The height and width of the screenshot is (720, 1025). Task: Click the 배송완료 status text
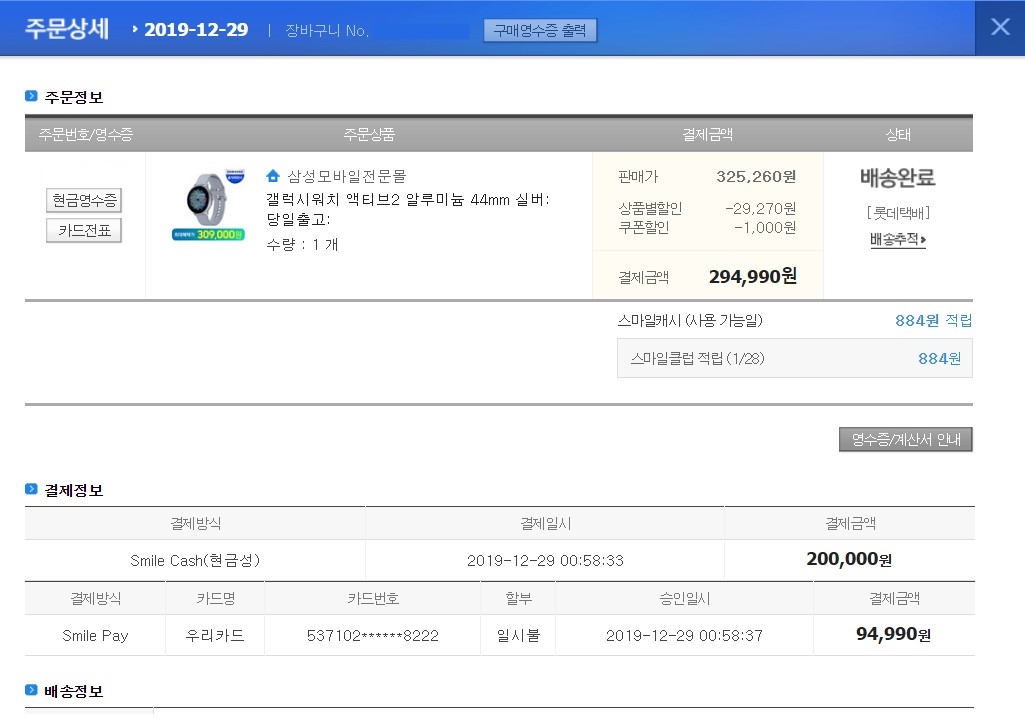(898, 177)
